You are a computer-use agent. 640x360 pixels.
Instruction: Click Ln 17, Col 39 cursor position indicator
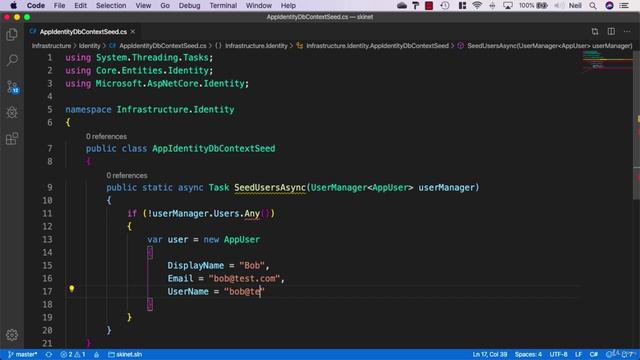[x=490, y=354]
